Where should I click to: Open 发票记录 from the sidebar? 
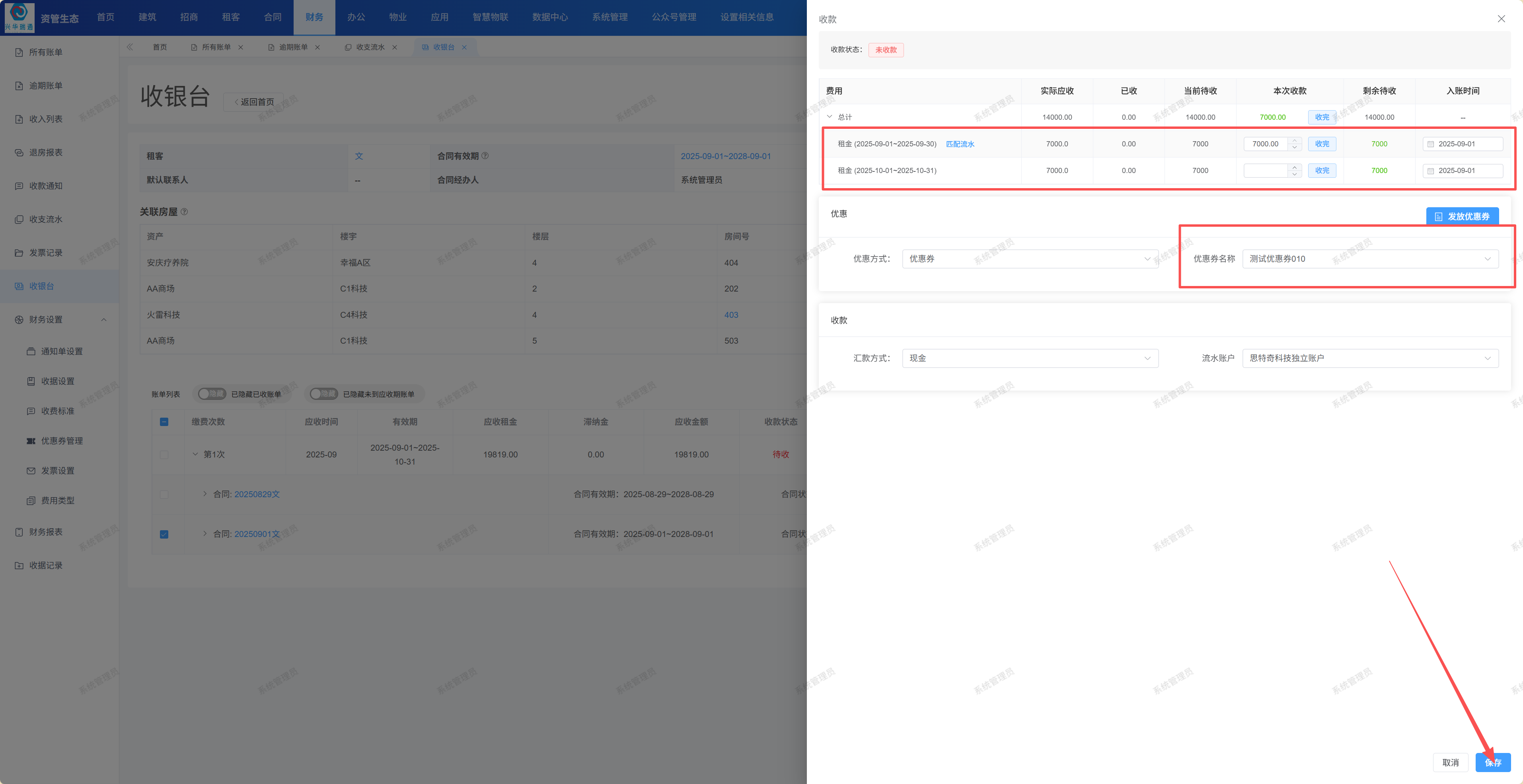(x=45, y=253)
